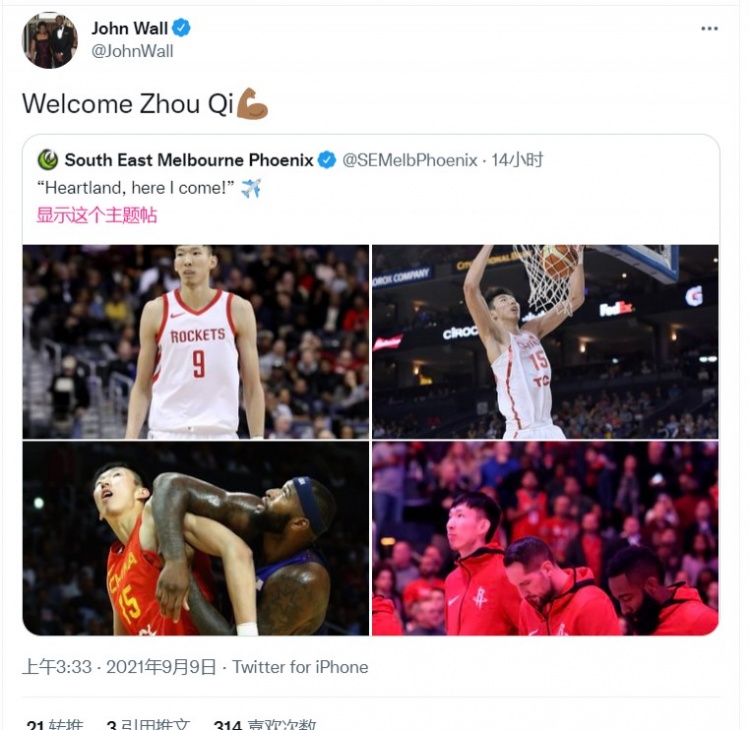Open the Rockets number 9 jersey photo
Viewport: 750px width, 730px height.
click(x=196, y=342)
